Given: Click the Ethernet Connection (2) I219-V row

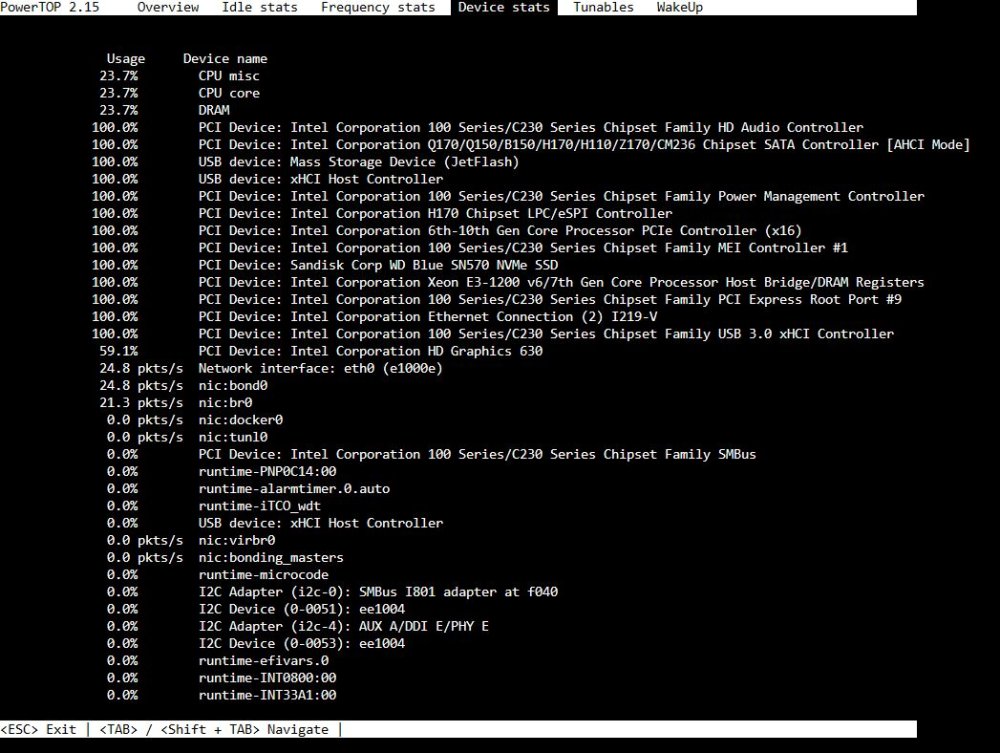Looking at the screenshot, I should tap(374, 317).
